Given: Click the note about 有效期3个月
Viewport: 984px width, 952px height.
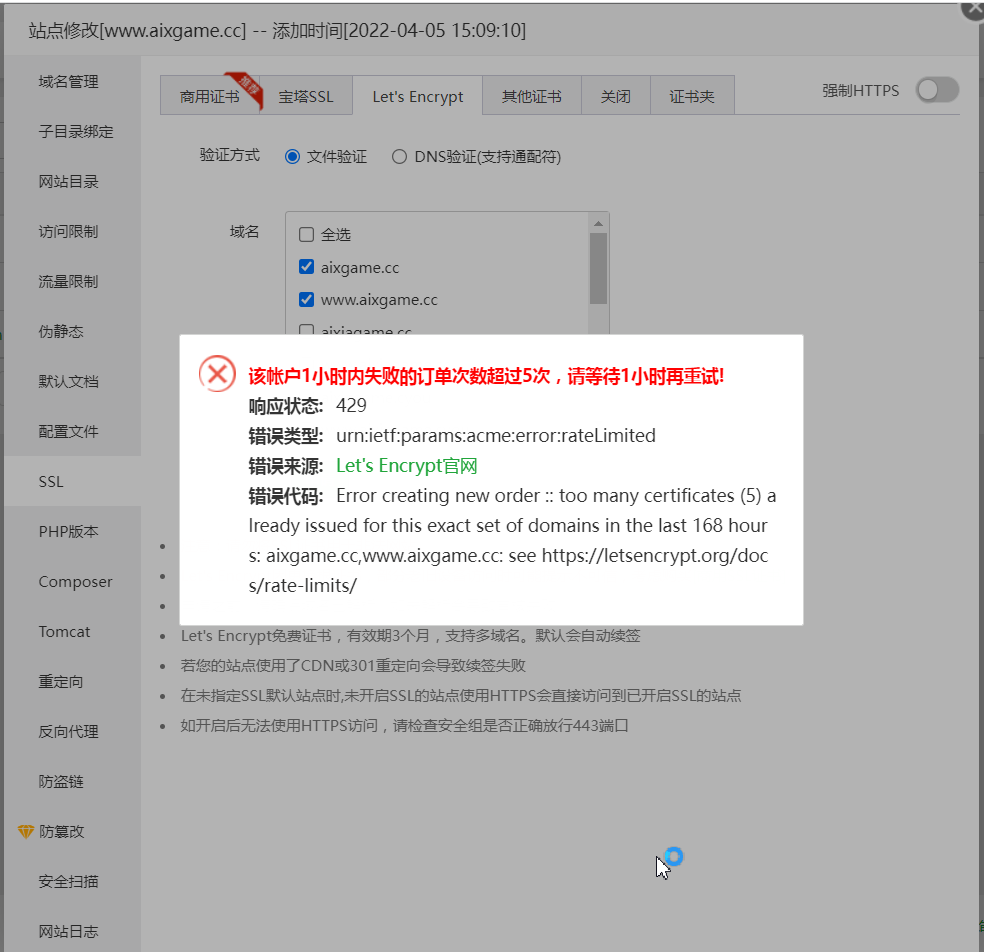Looking at the screenshot, I should pyautogui.click(x=410, y=636).
